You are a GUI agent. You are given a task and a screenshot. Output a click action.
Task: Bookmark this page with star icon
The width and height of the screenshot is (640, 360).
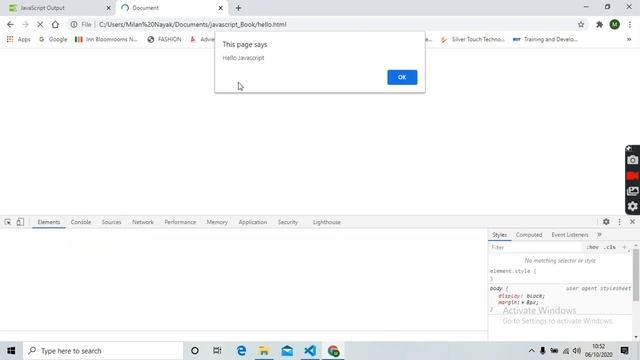[x=581, y=24]
